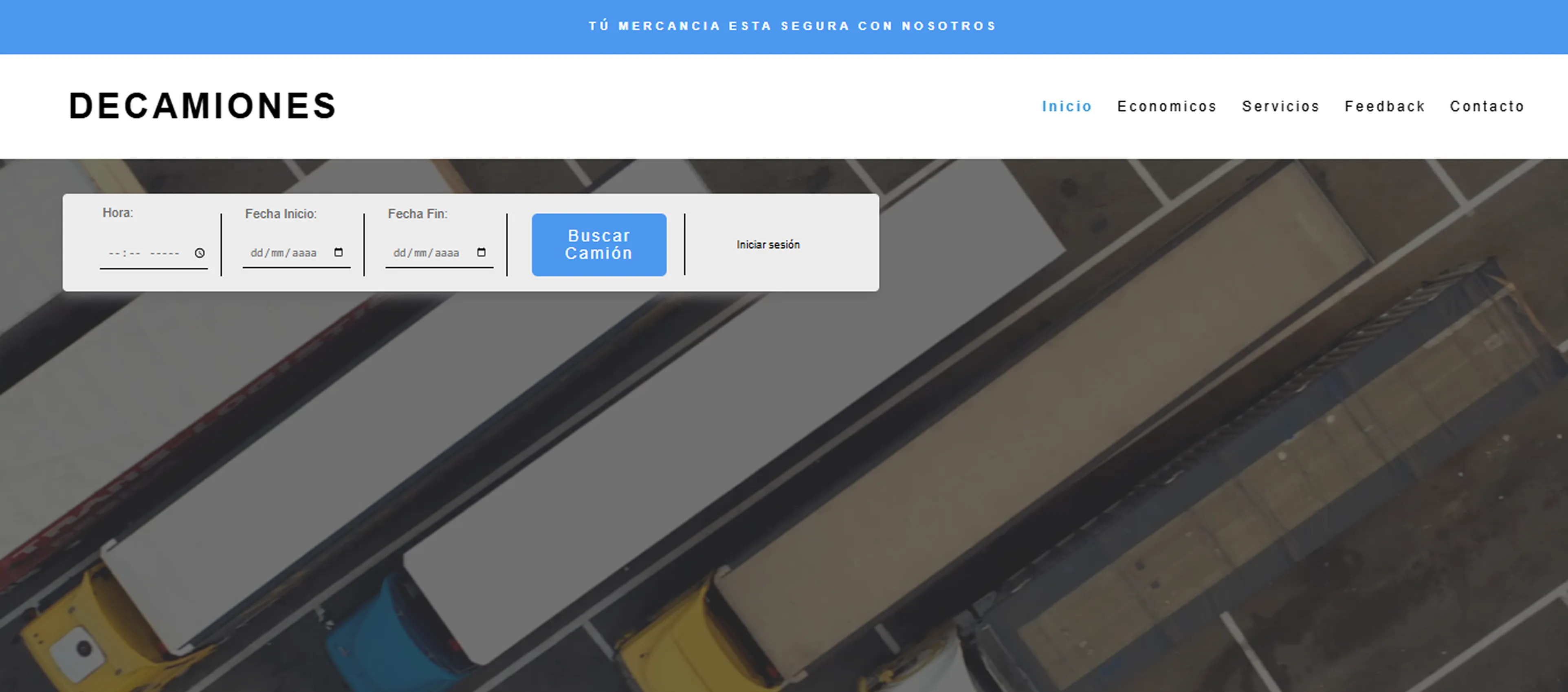Viewport: 1568px width, 692px height.
Task: Go to the Inicio nav item
Action: 1067,107
